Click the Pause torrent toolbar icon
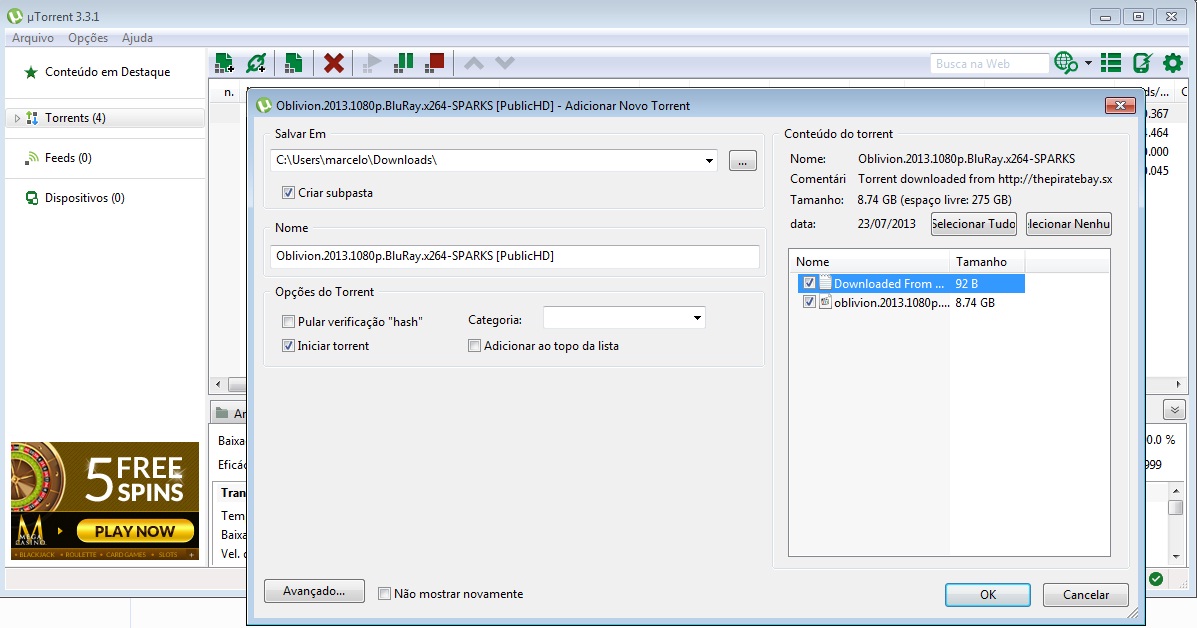Viewport: 1197px width, 628px height. (x=403, y=63)
